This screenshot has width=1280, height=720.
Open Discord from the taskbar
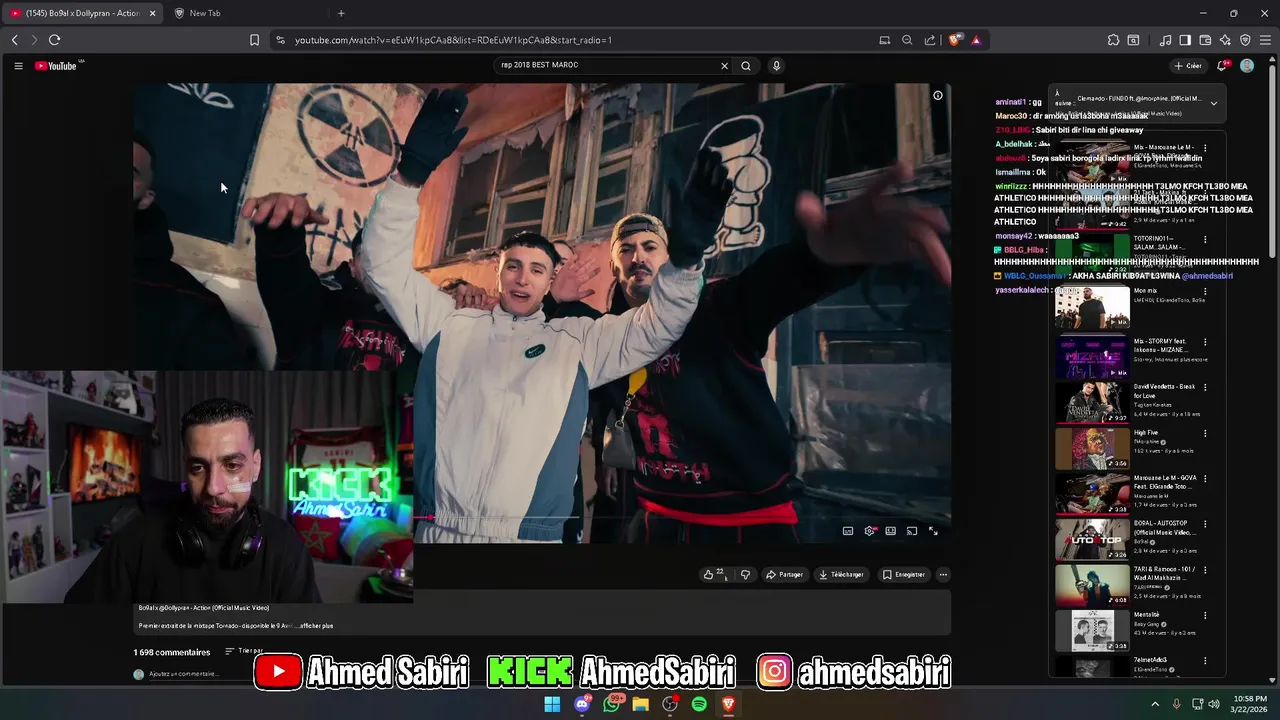tap(582, 704)
